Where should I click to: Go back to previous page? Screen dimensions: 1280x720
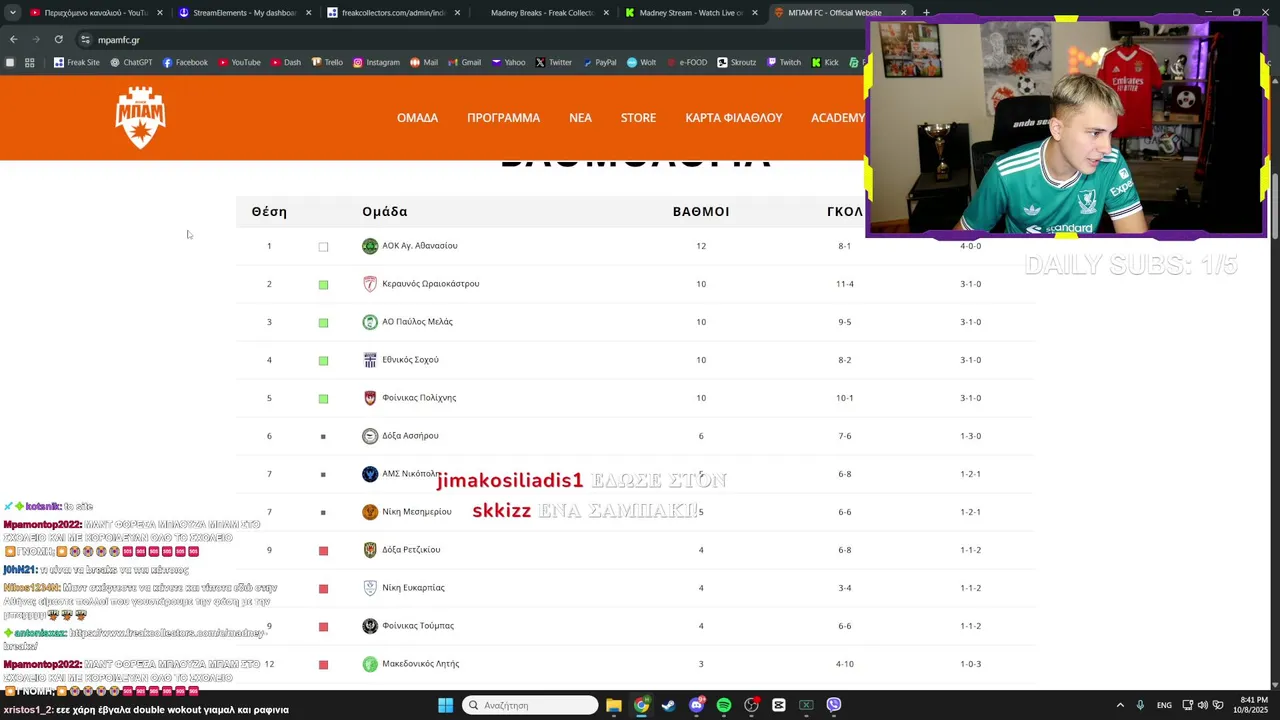[13, 40]
